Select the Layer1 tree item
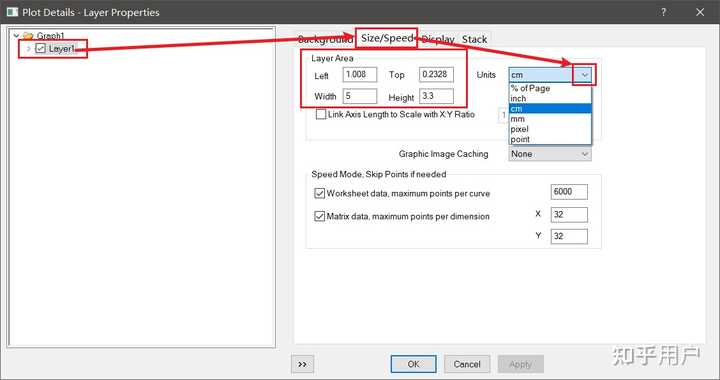Screen dimensions: 720x380 coord(62,48)
